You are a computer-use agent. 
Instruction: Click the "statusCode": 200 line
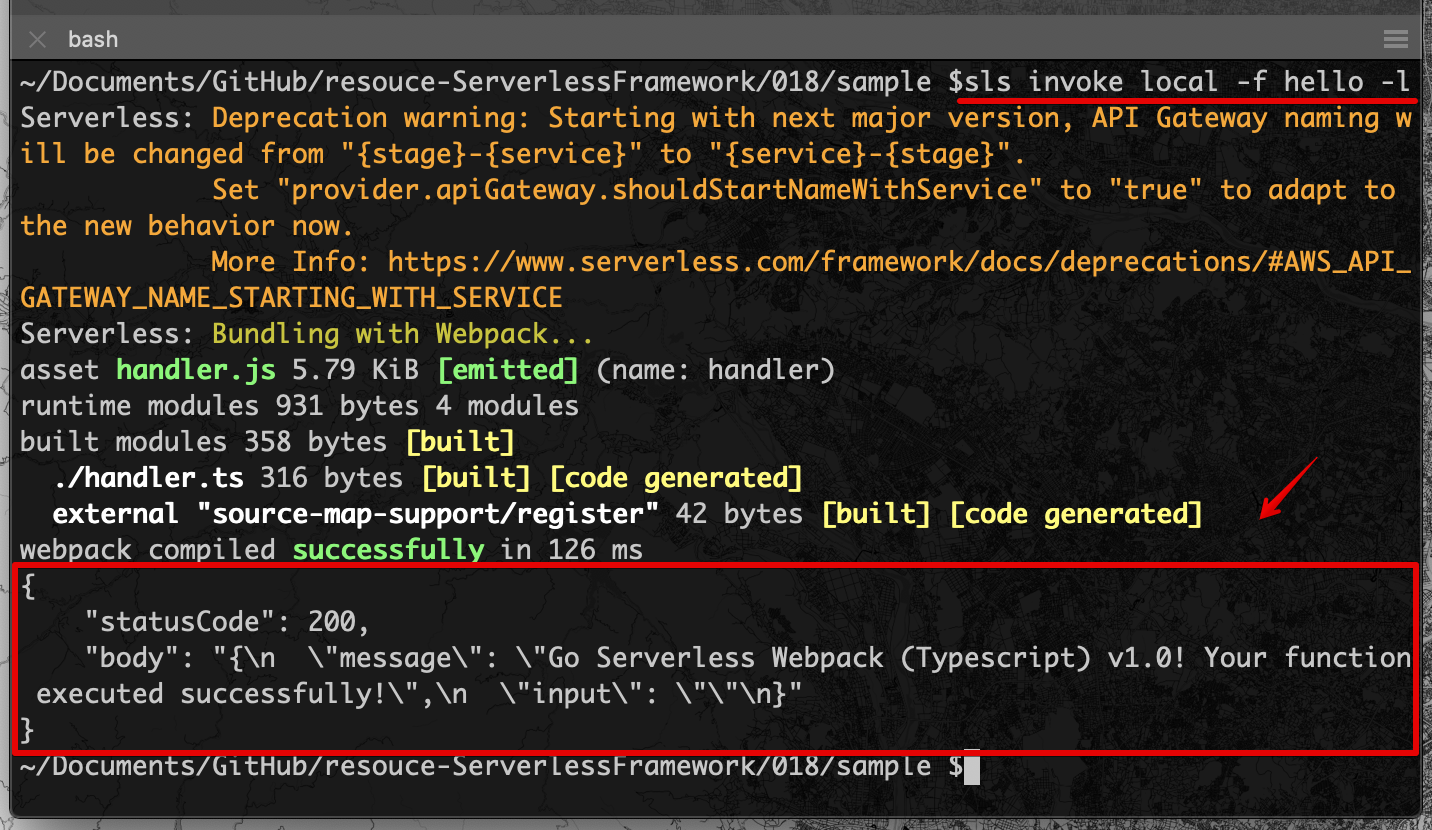point(227,622)
